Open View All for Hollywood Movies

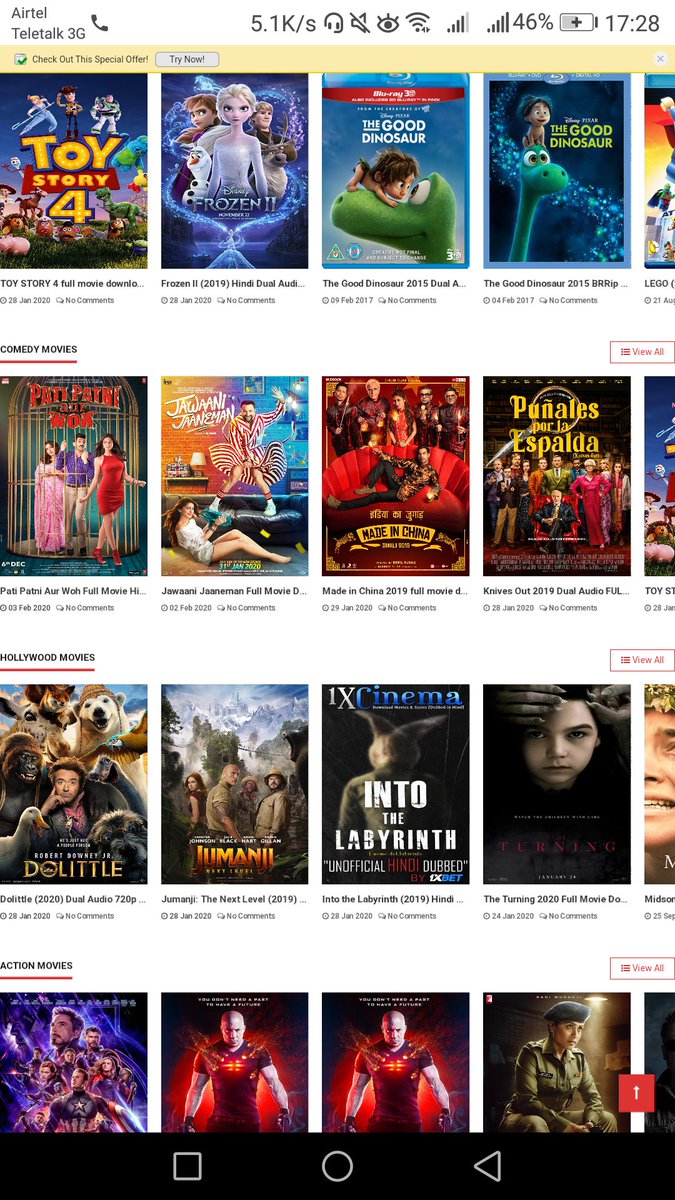[642, 660]
